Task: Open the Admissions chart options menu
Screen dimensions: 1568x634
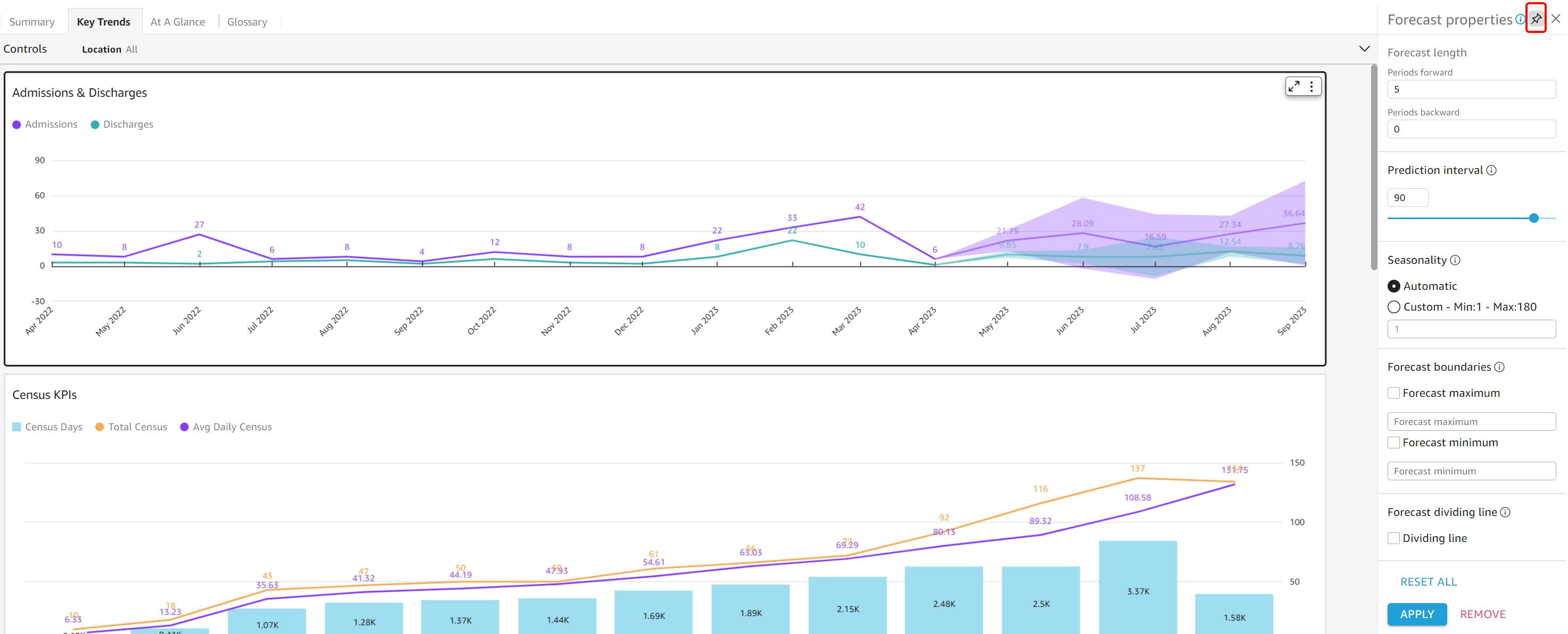Action: (x=1311, y=86)
